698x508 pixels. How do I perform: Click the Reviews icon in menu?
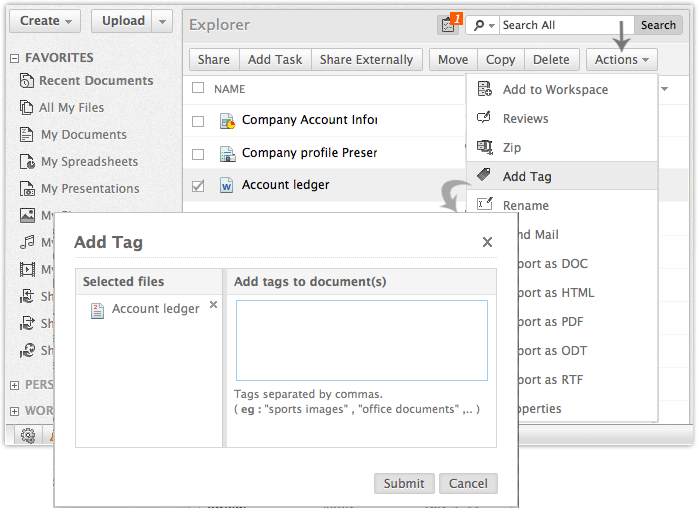(485, 118)
